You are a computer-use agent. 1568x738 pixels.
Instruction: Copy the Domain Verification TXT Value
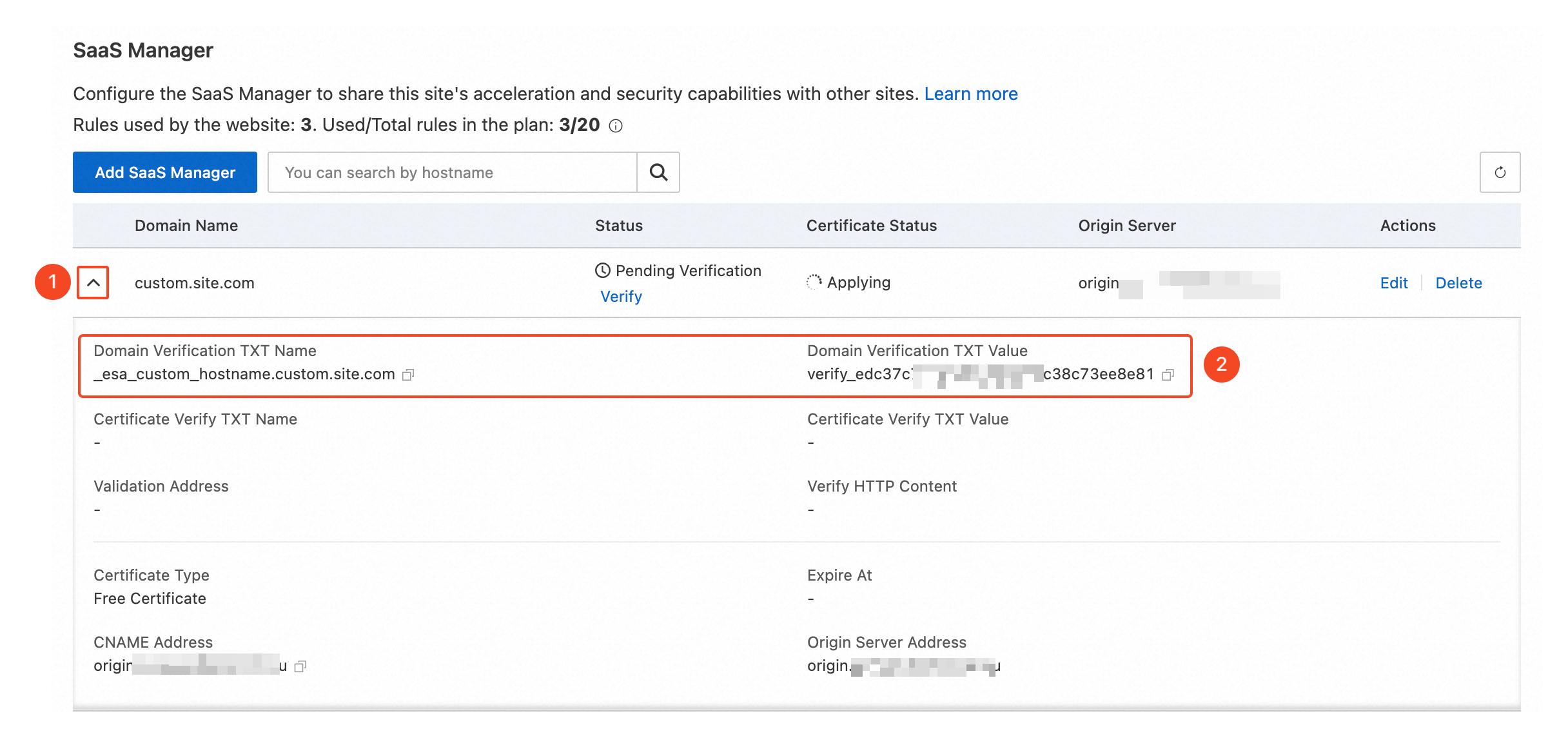point(1168,375)
